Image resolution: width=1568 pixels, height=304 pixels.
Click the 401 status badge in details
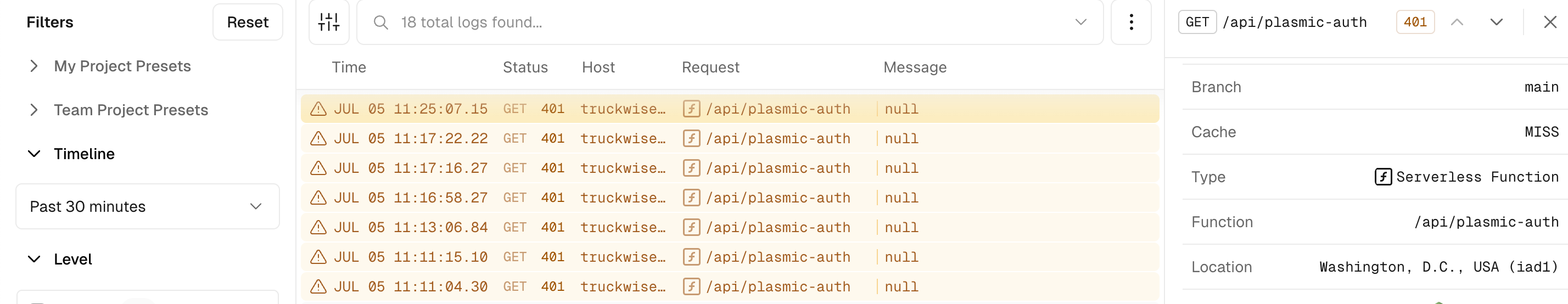pos(1415,22)
